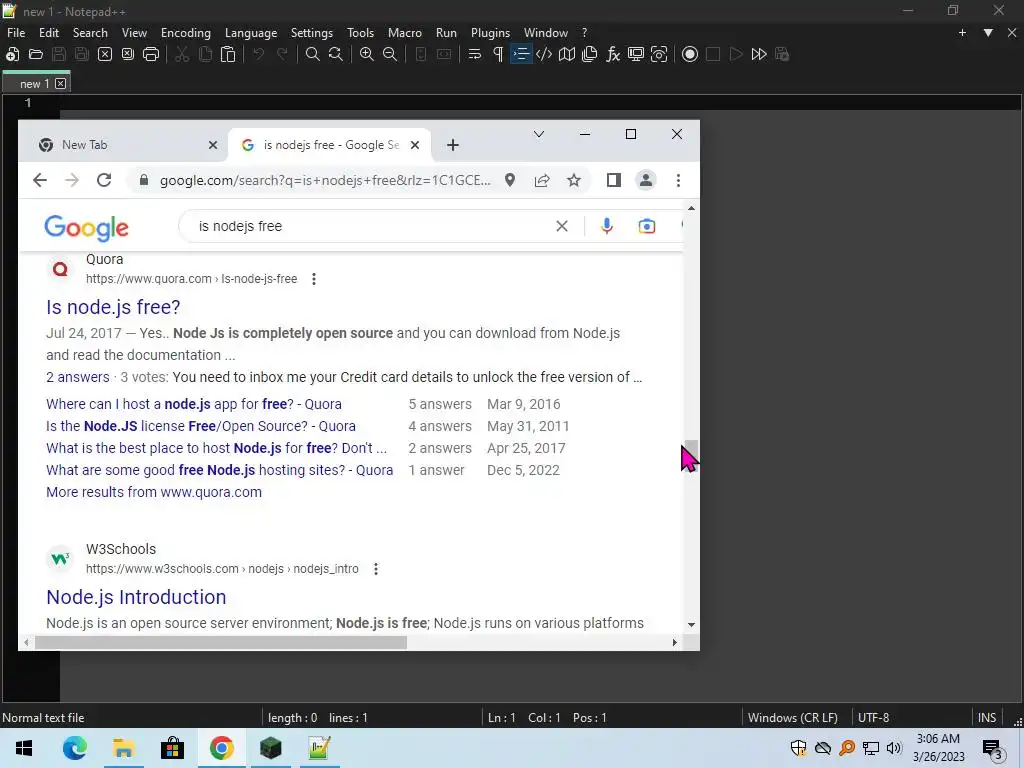Viewport: 1024px width, 768px height.
Task: Create a new file in Notepad++ toolbar
Action: click(12, 54)
